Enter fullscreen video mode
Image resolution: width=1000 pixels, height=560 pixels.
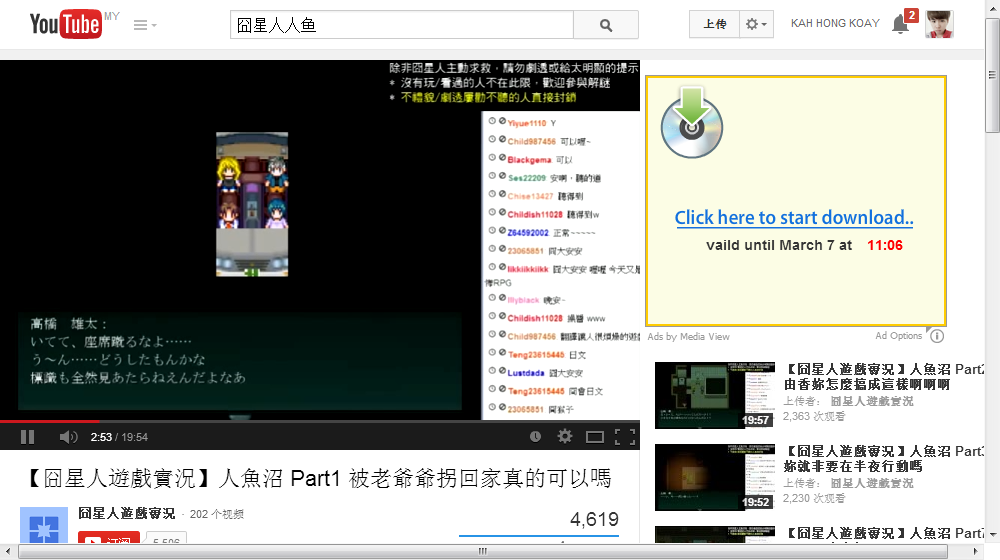click(x=625, y=437)
